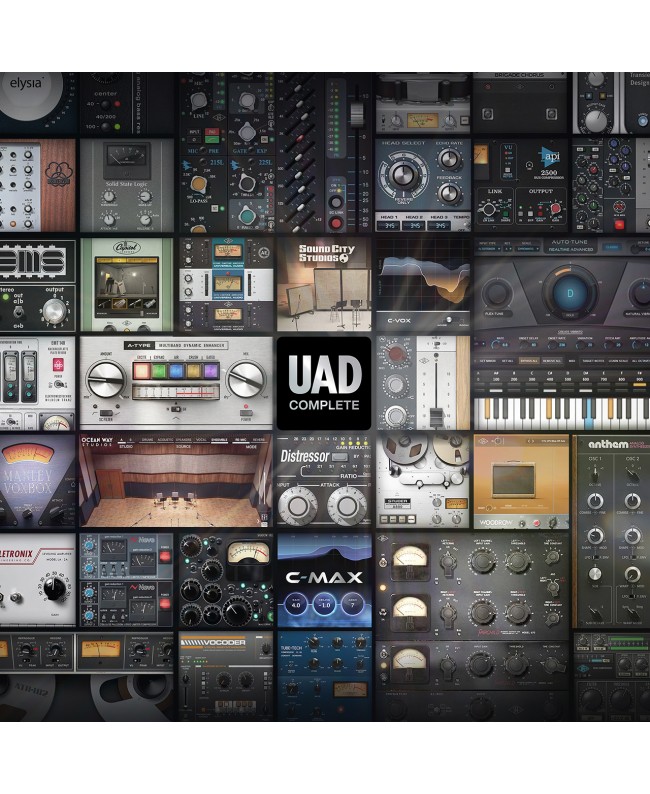Click the anthem synthesizer logo

pyautogui.click(x=608, y=444)
